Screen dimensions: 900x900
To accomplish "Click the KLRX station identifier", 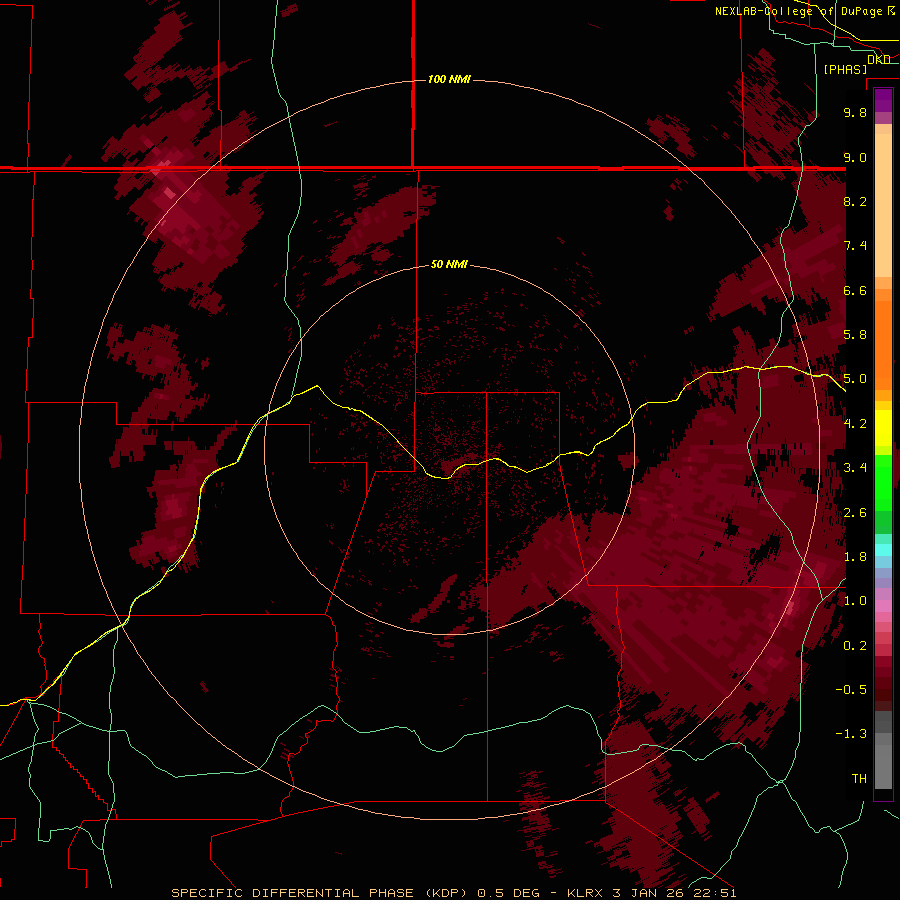I will pos(585,893).
